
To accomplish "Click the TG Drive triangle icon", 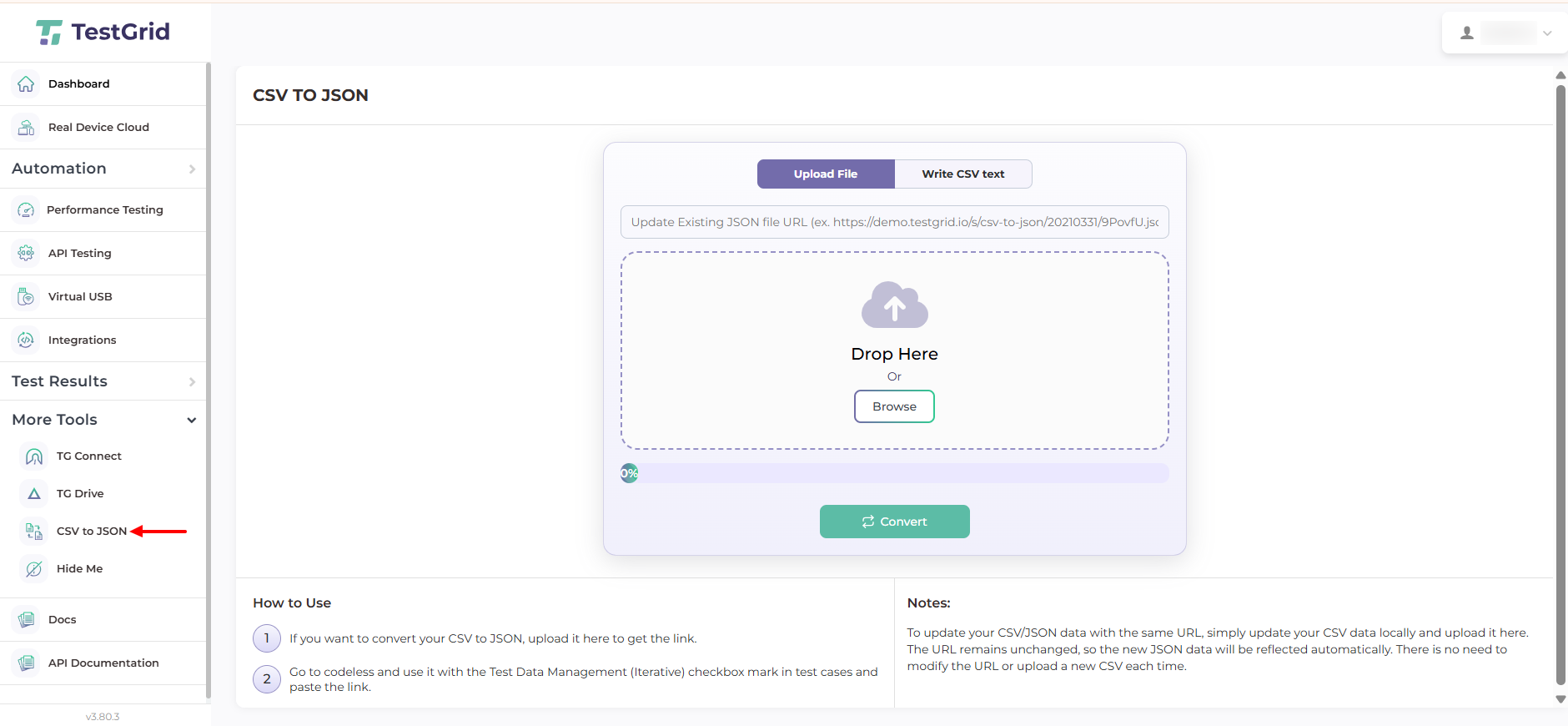I will 34,494.
